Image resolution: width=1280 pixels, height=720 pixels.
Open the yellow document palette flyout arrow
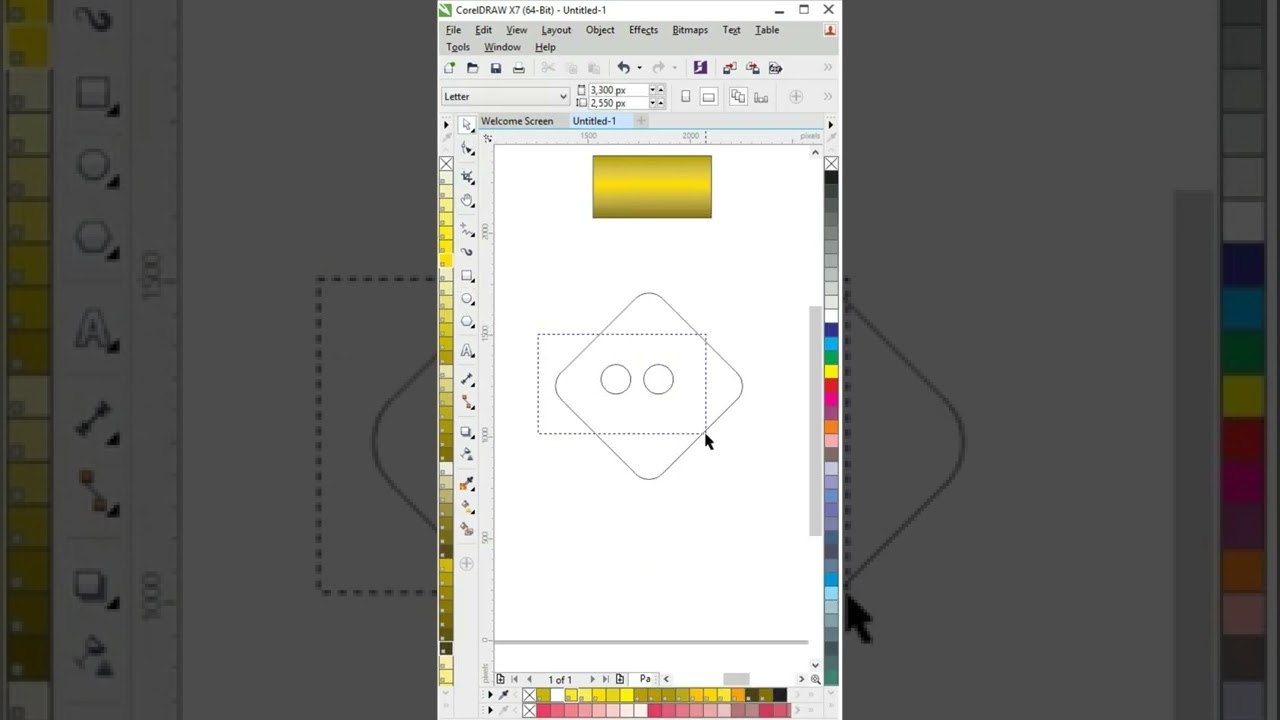(x=490, y=695)
